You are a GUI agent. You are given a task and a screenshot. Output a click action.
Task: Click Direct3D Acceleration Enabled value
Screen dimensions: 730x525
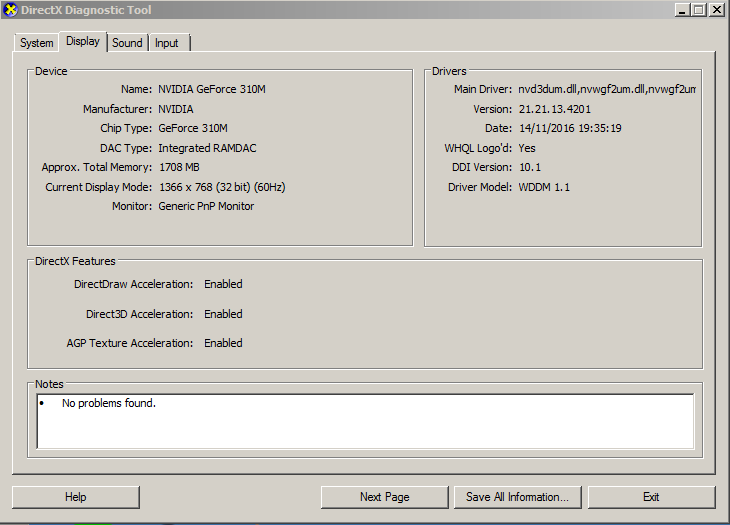pos(223,314)
